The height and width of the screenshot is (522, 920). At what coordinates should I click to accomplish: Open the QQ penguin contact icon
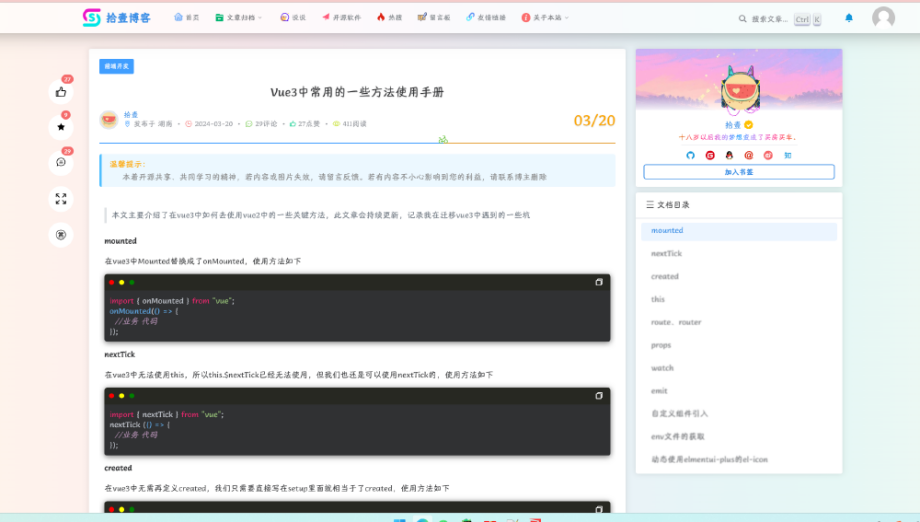click(729, 155)
